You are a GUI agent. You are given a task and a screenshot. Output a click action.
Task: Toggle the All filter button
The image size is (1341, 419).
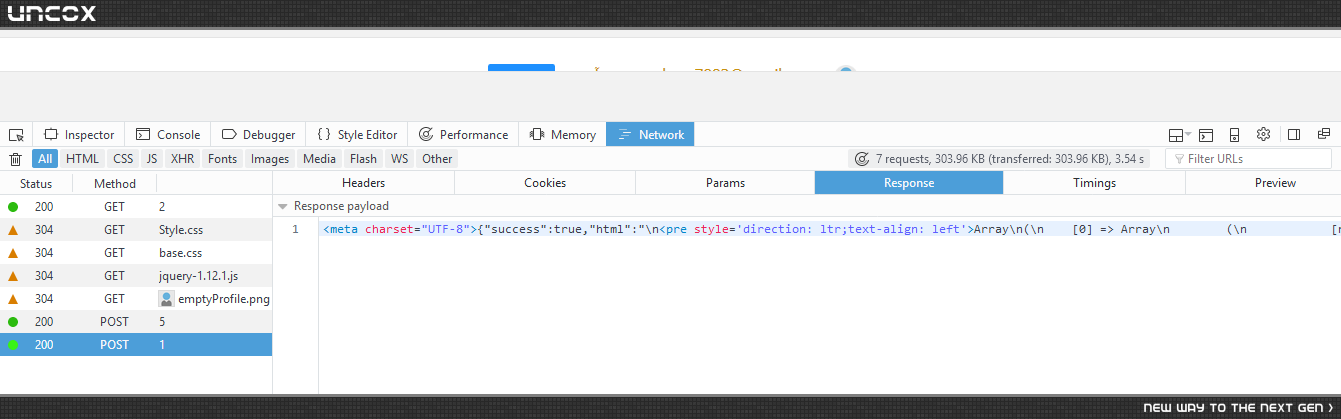coord(45,159)
